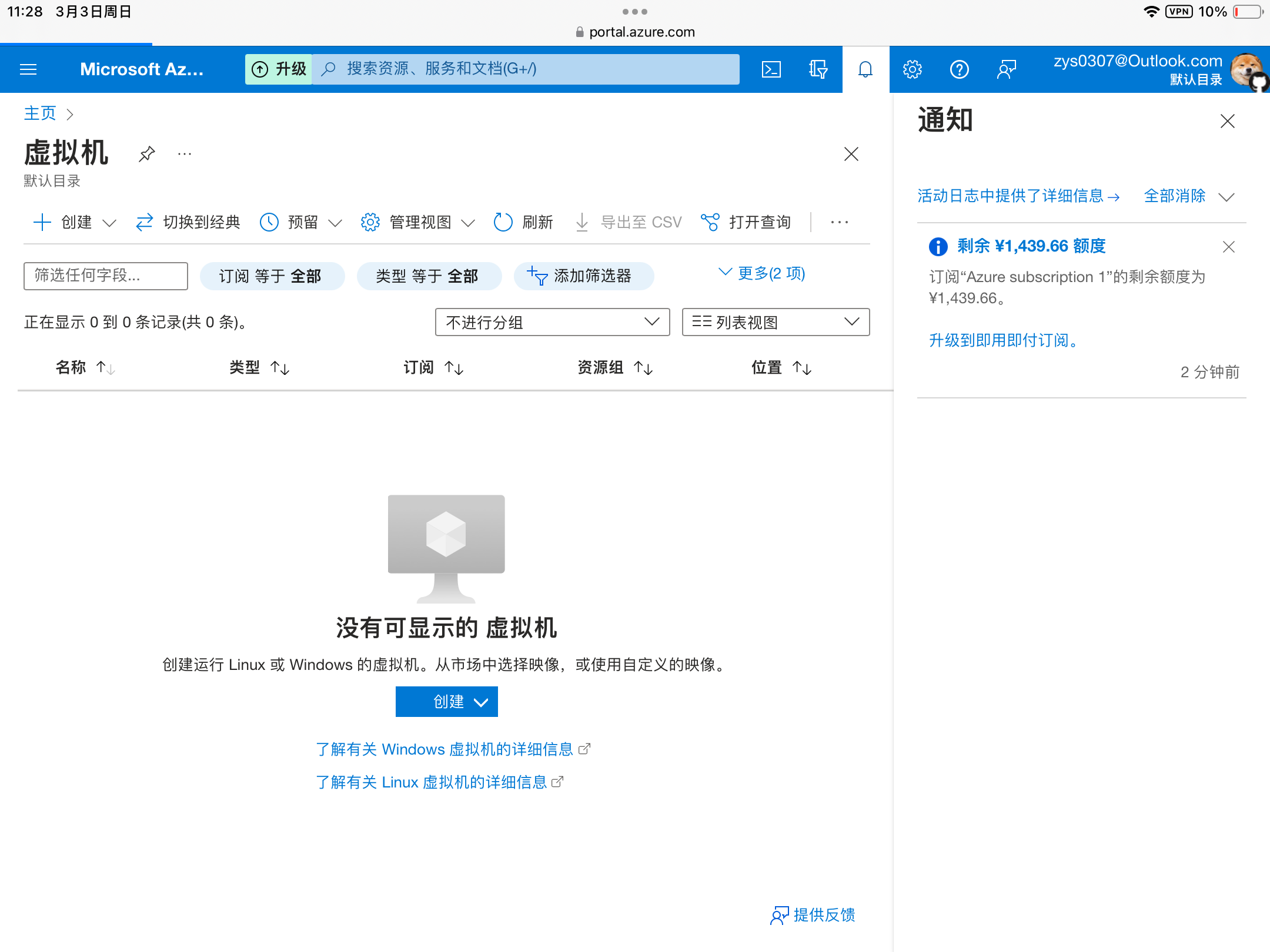Expand the 不进行分组 grouping dropdown
The image size is (1270, 952).
click(x=552, y=322)
